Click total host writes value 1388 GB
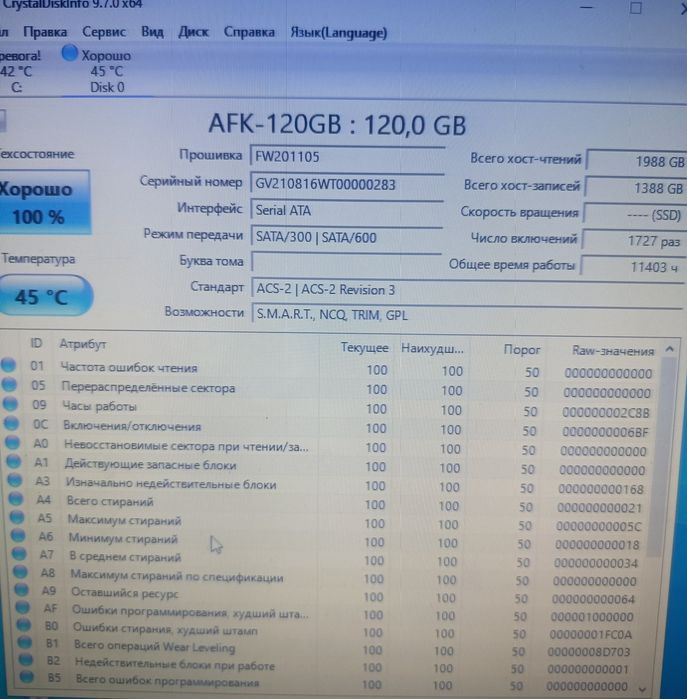This screenshot has height=699, width=687. 635,188
